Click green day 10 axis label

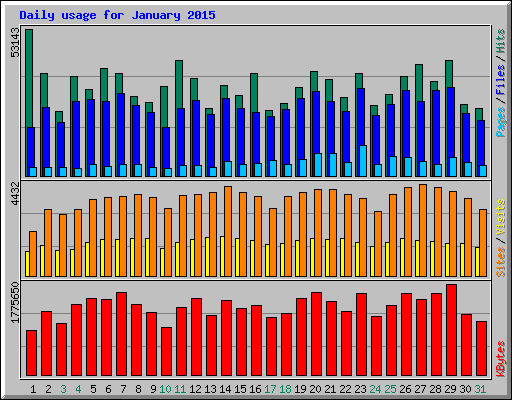[x=165, y=389]
